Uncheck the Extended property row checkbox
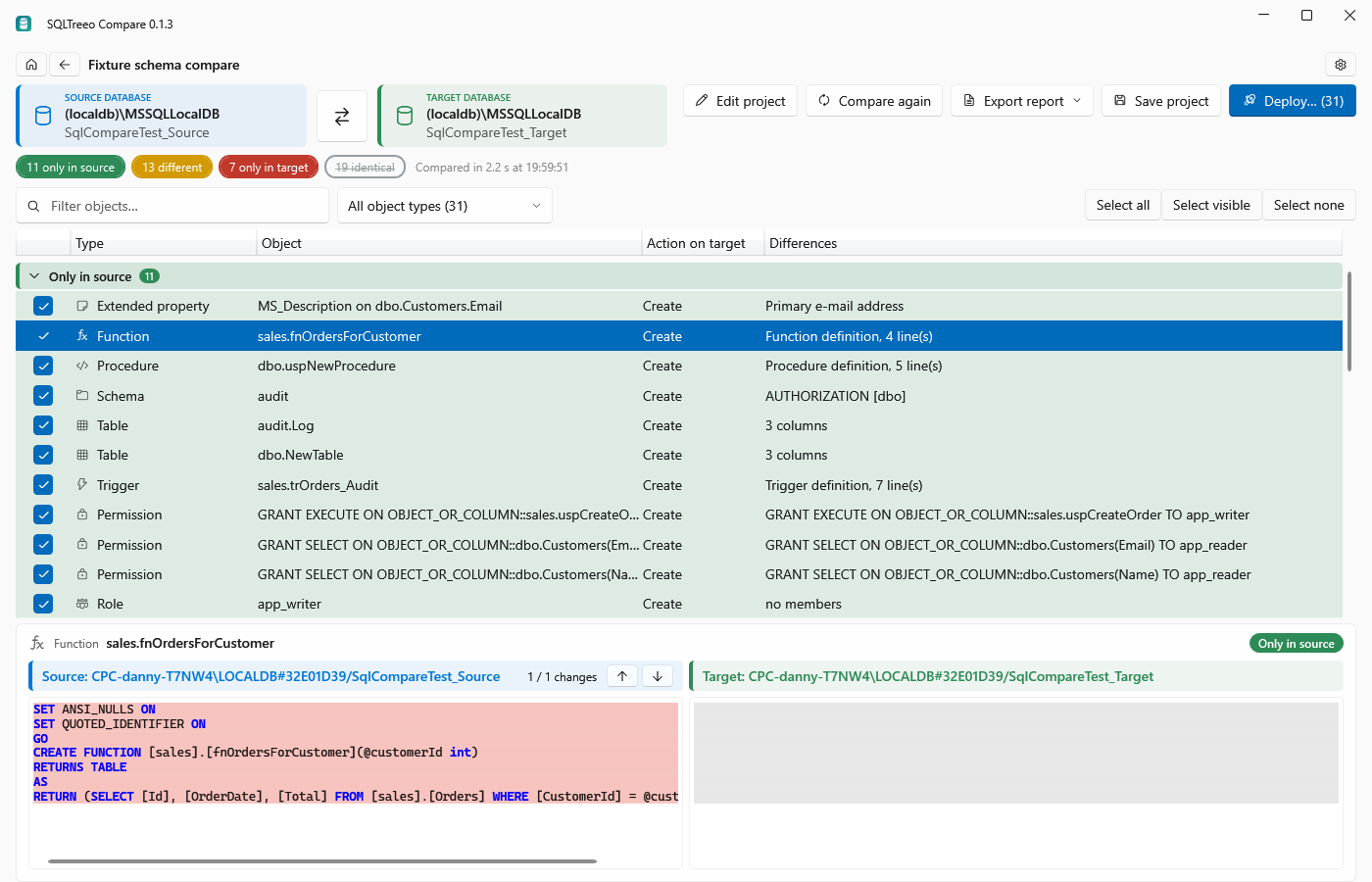The height and width of the screenshot is (882, 1372). (x=43, y=306)
